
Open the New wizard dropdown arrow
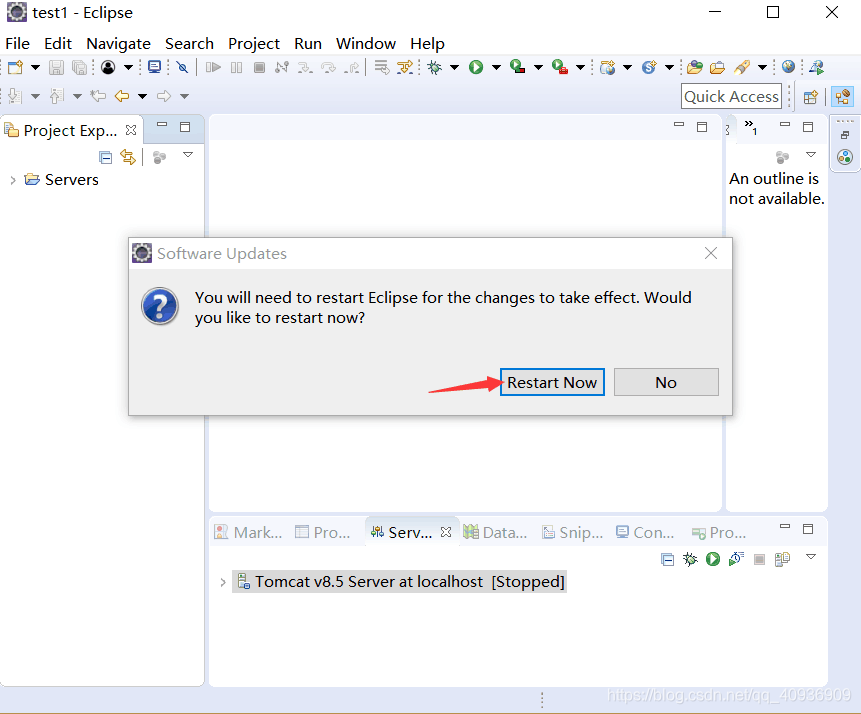click(35, 68)
